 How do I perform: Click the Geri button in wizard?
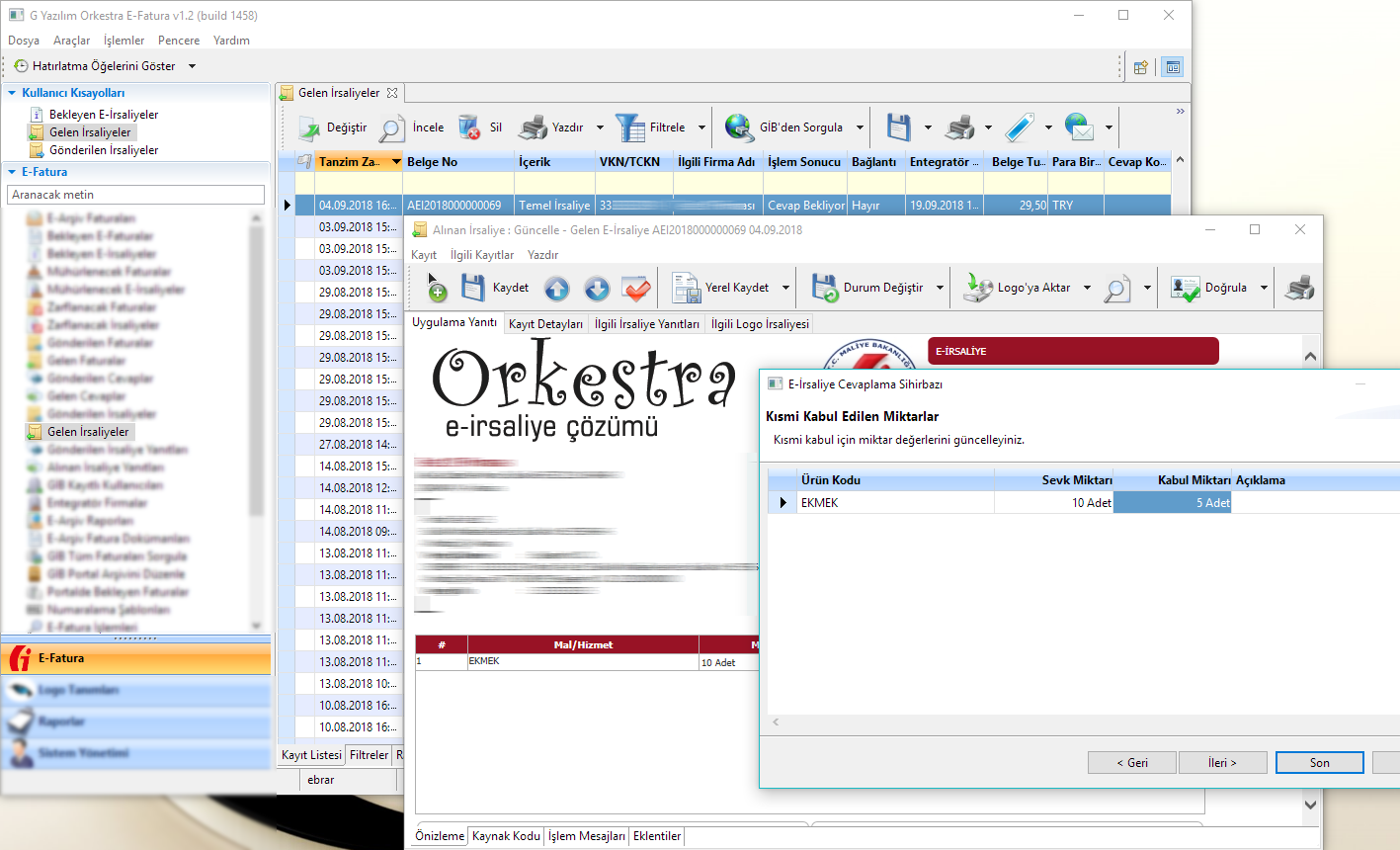point(1131,763)
